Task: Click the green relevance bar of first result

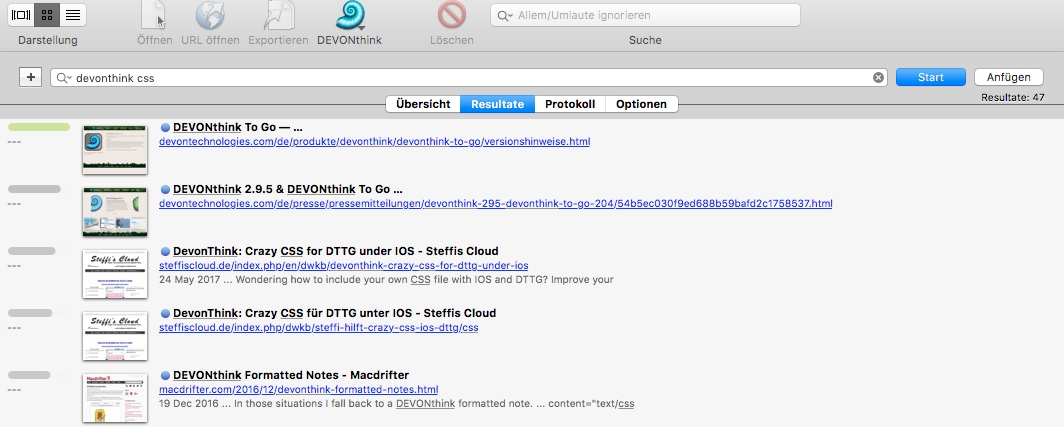Action: pyautogui.click(x=39, y=127)
